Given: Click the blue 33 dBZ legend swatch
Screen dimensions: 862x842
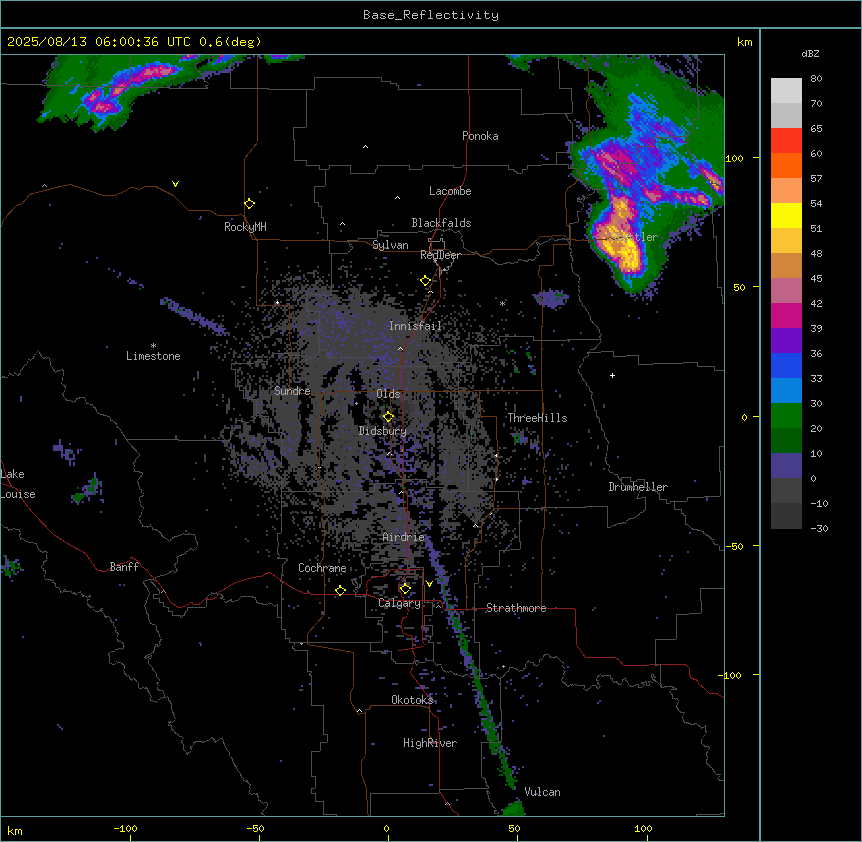Looking at the screenshot, I should coord(786,365).
